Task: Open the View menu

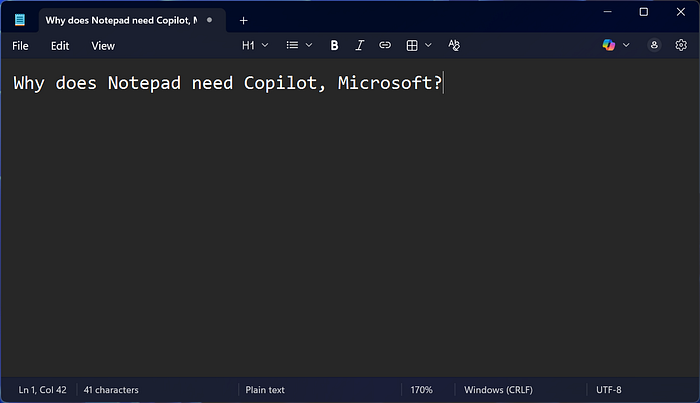Action: (x=103, y=45)
